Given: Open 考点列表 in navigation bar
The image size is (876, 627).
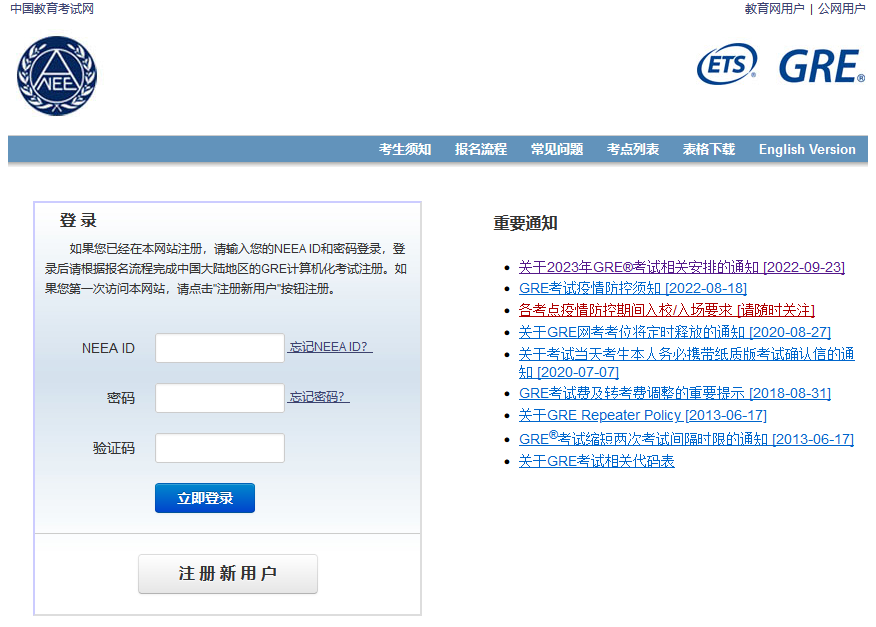Looking at the screenshot, I should [633, 149].
